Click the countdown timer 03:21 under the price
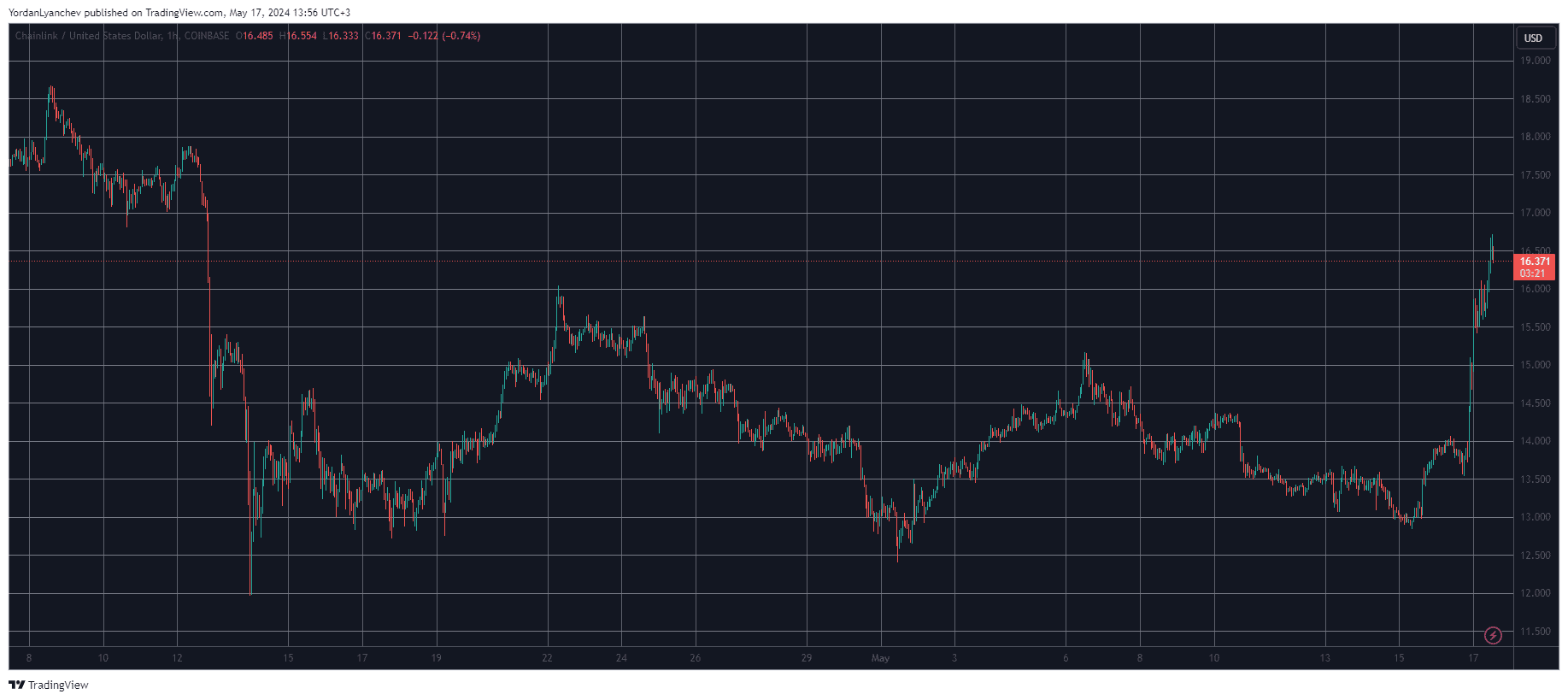Image resolution: width=1568 pixels, height=700 pixels. click(1532, 274)
